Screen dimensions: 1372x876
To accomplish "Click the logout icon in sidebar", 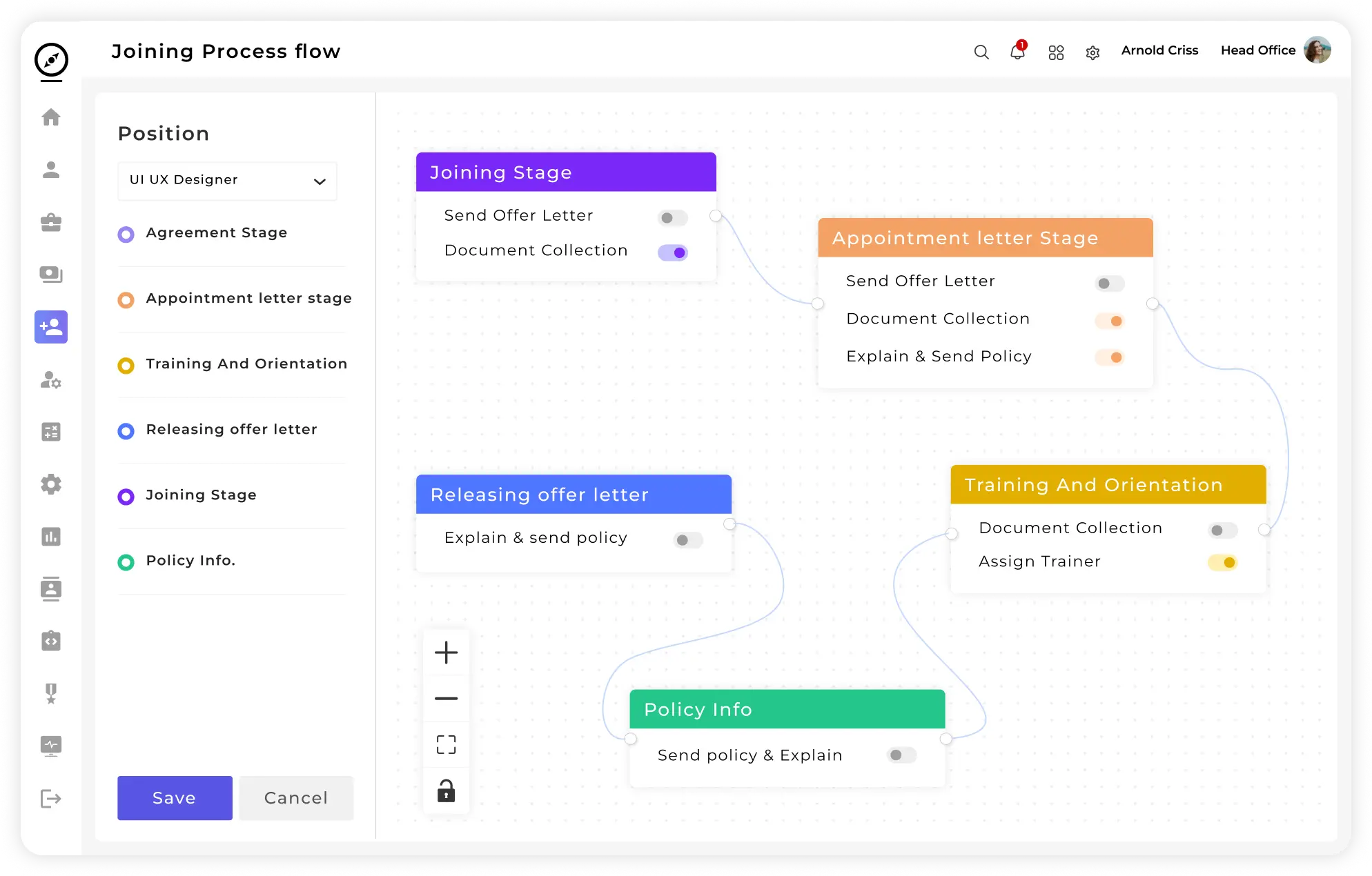I will tap(51, 799).
